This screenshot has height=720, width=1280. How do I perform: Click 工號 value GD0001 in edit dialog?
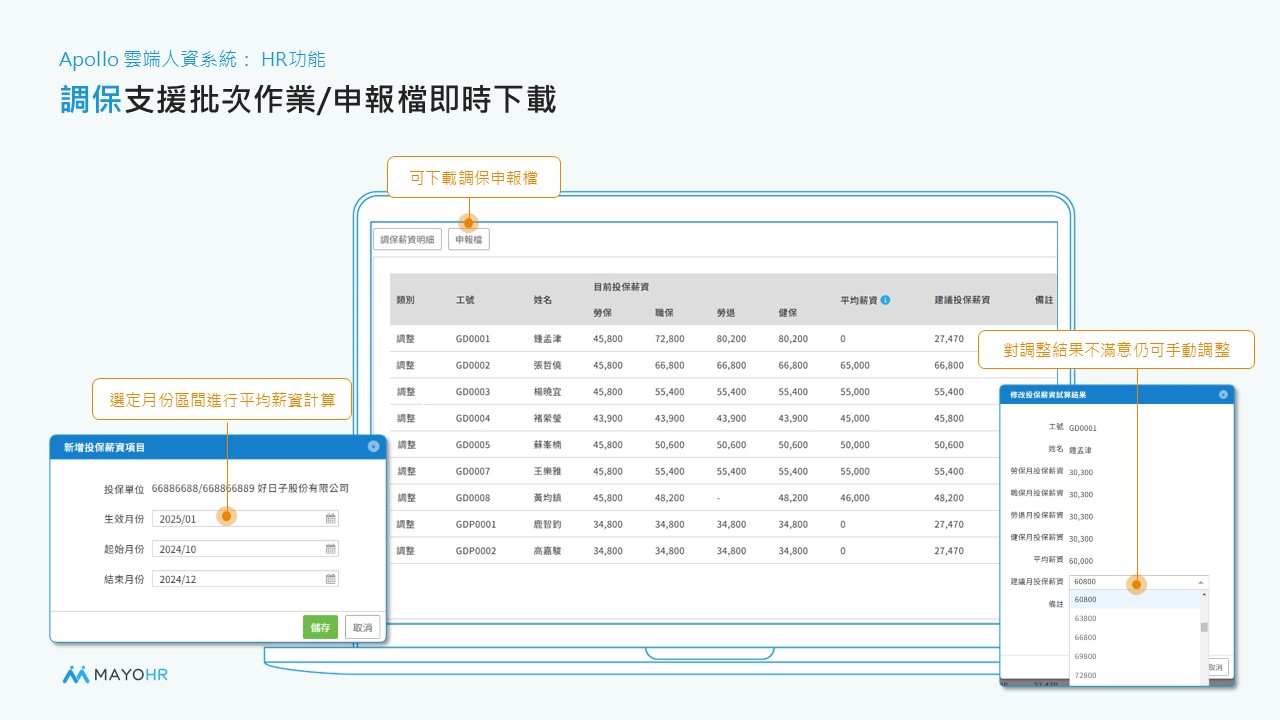1083,428
